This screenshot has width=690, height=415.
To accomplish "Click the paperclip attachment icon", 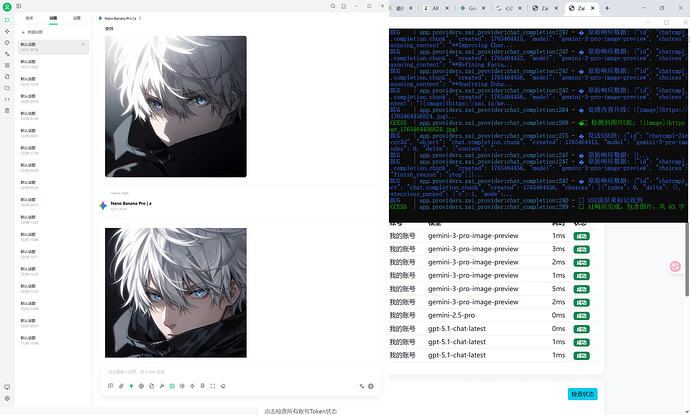I will pos(121,386).
